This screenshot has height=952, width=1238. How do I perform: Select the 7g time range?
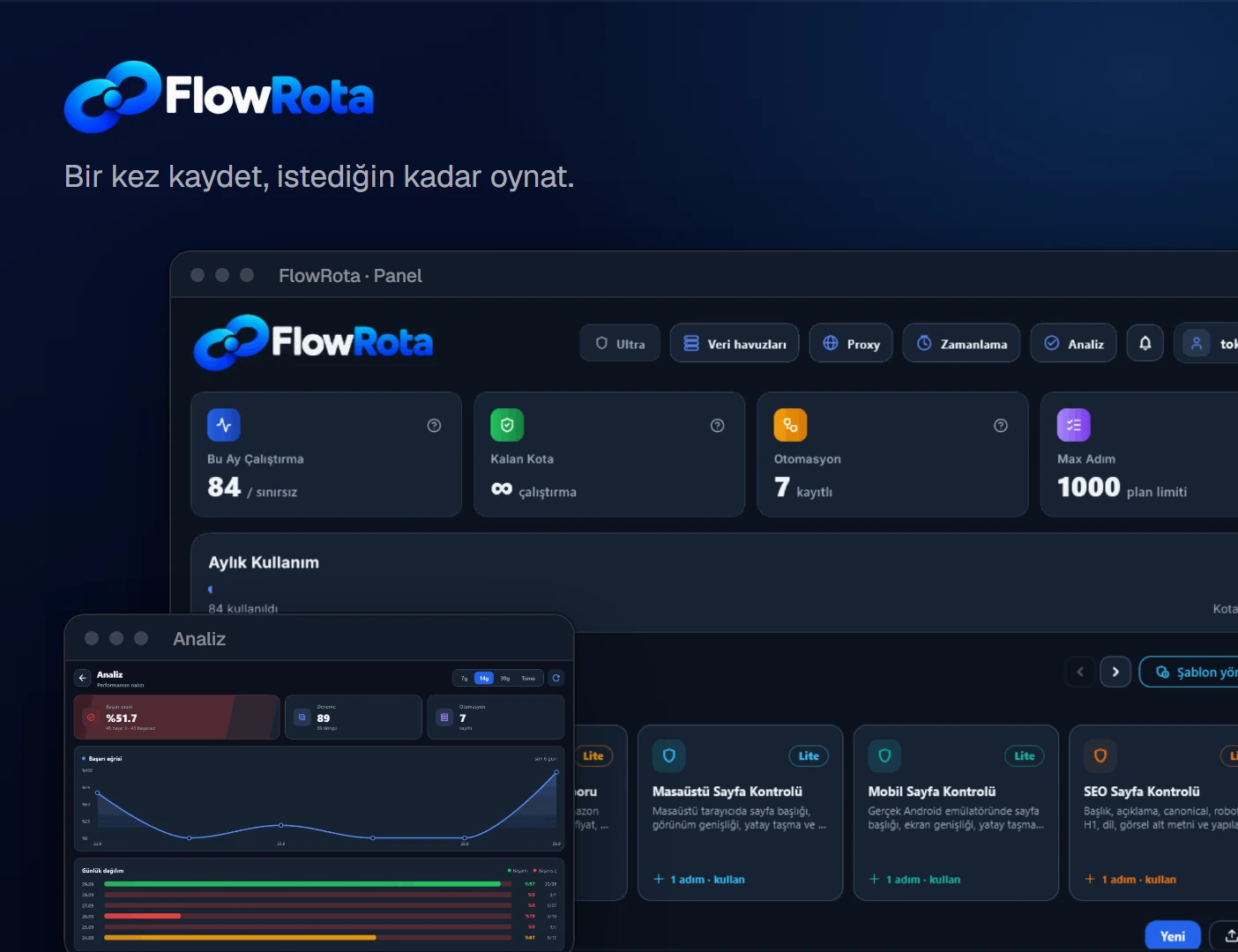point(465,678)
